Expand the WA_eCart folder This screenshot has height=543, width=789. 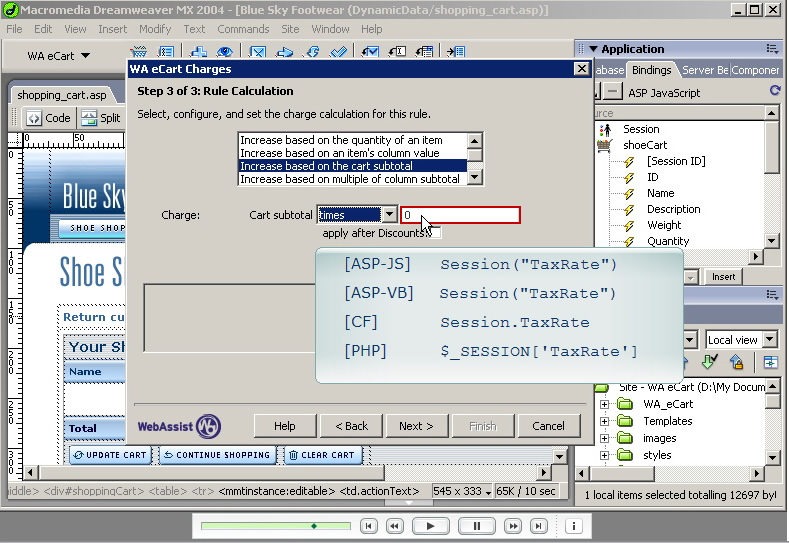click(x=604, y=405)
